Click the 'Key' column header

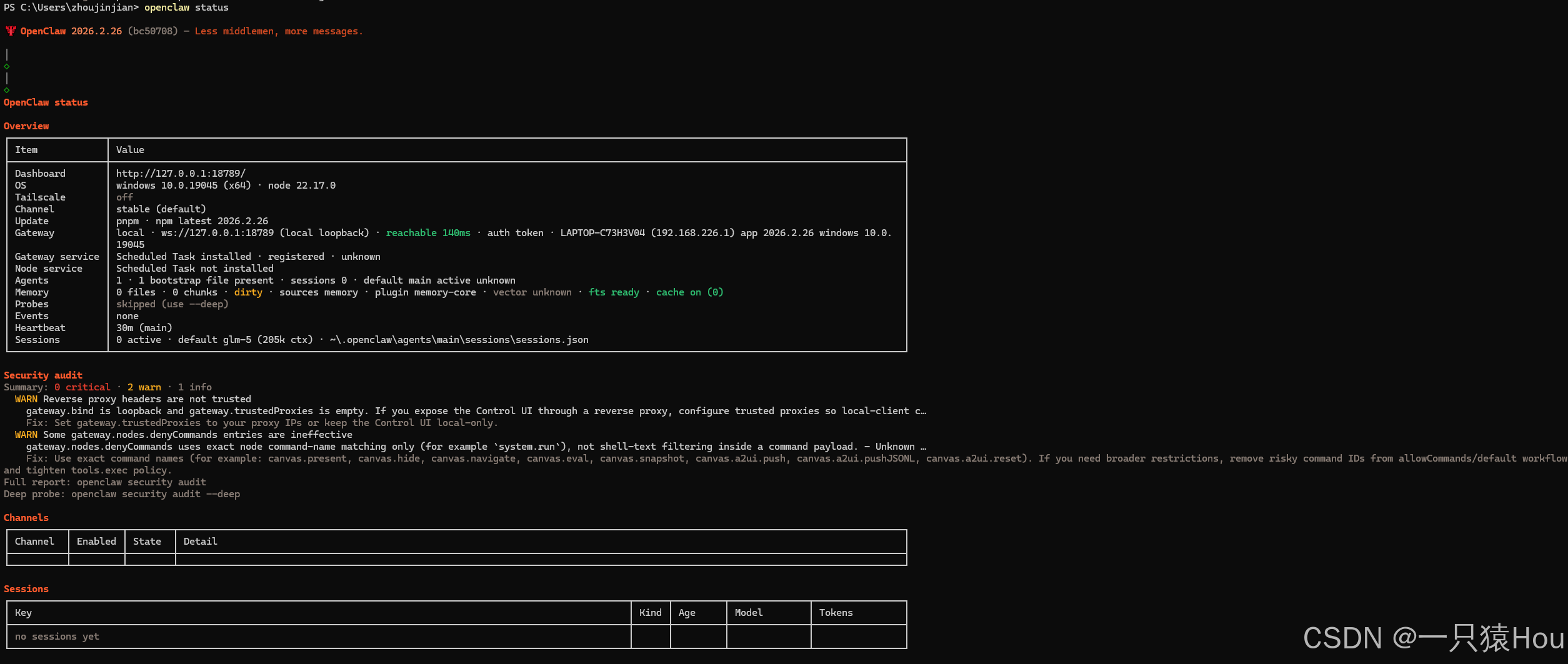click(23, 613)
